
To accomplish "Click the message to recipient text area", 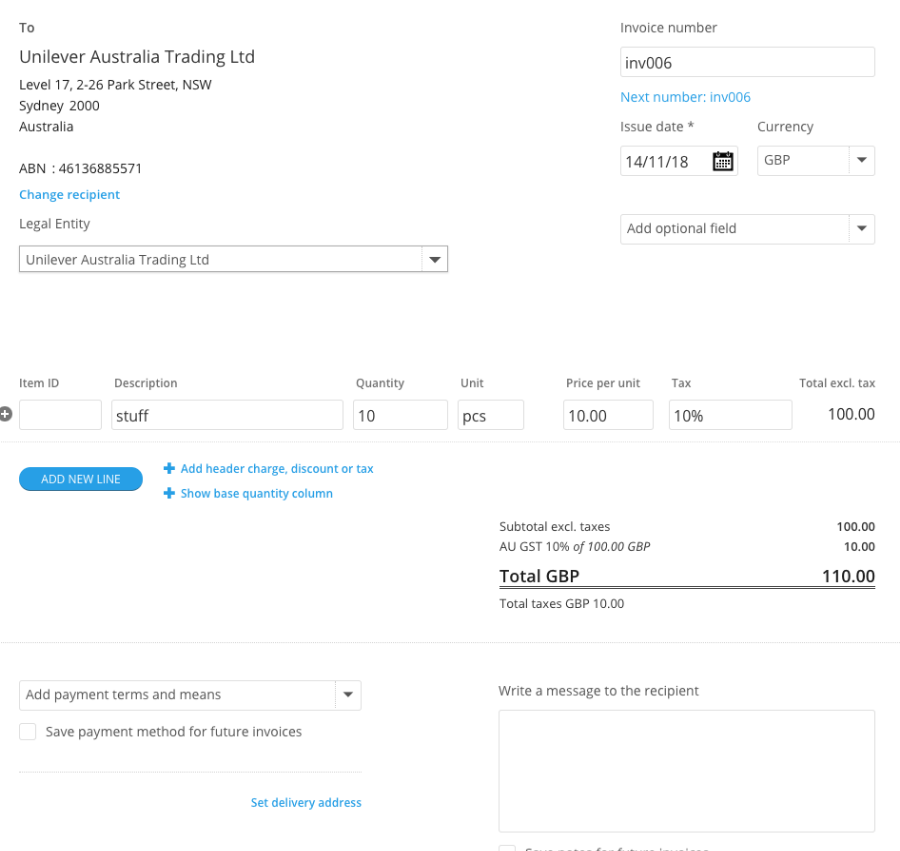I will coord(686,770).
